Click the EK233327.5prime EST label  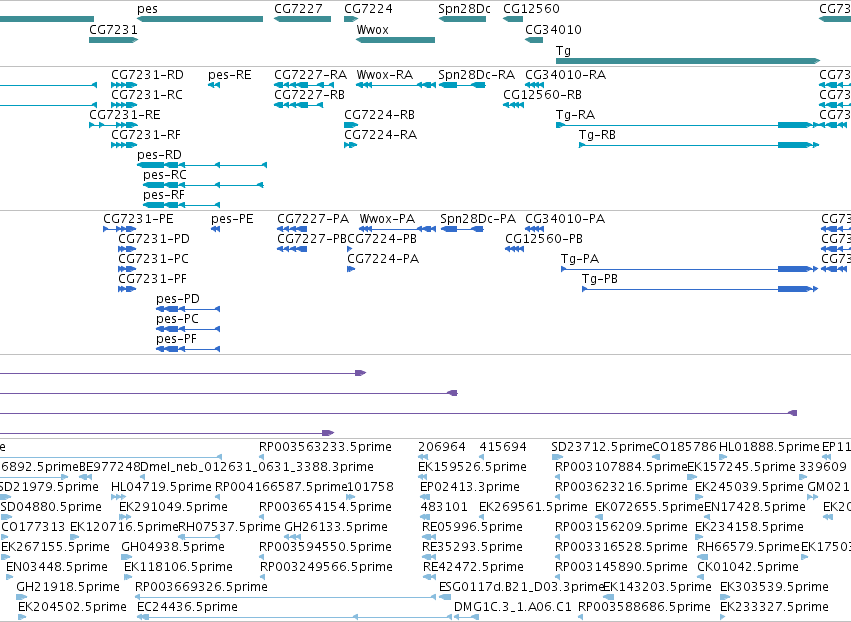pyautogui.click(x=774, y=607)
